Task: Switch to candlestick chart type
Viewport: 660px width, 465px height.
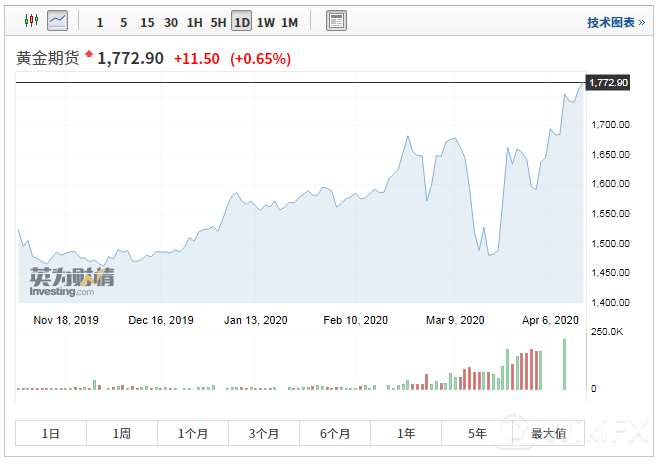Action: click(32, 21)
